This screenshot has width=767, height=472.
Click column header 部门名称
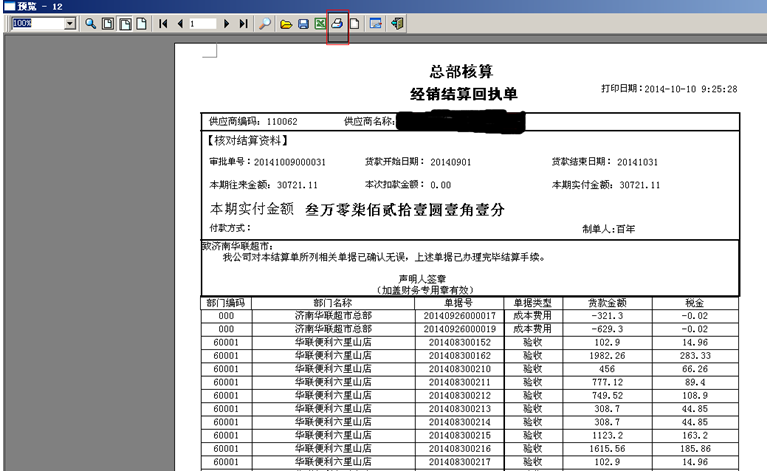pyautogui.click(x=333, y=302)
